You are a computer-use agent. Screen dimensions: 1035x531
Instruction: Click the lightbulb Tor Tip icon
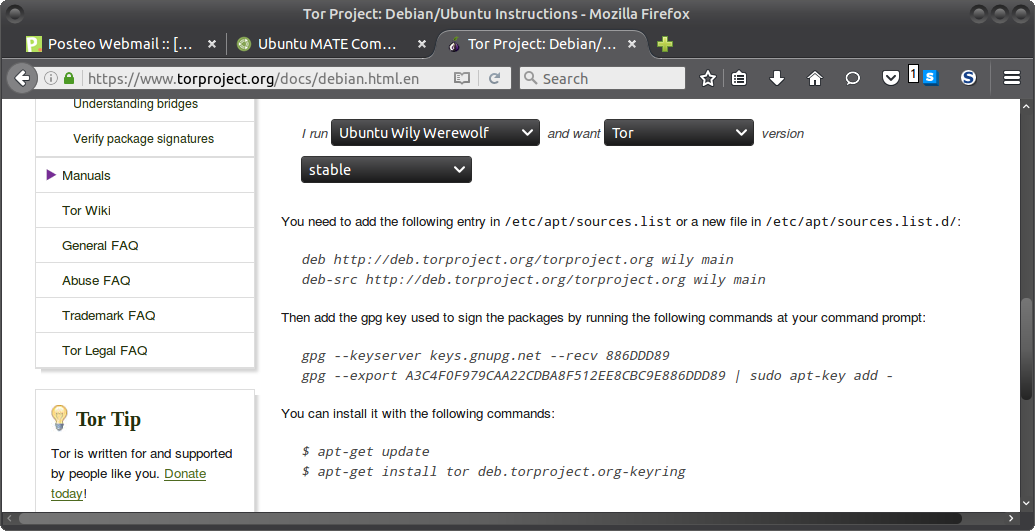click(x=59, y=418)
